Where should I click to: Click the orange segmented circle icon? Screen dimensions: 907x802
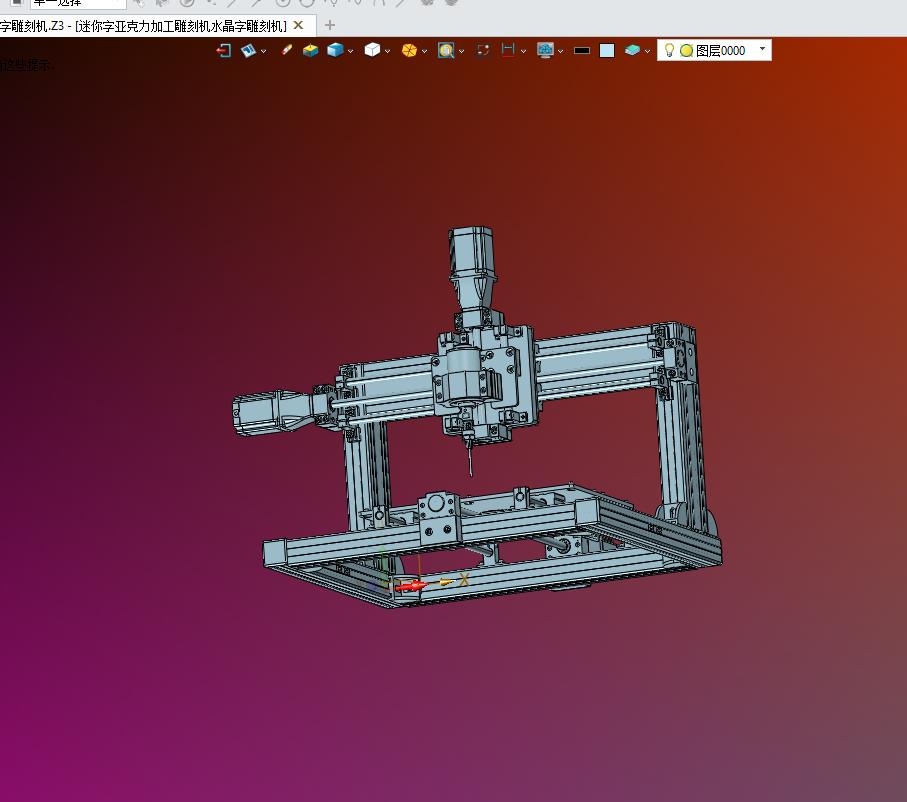(x=408, y=50)
